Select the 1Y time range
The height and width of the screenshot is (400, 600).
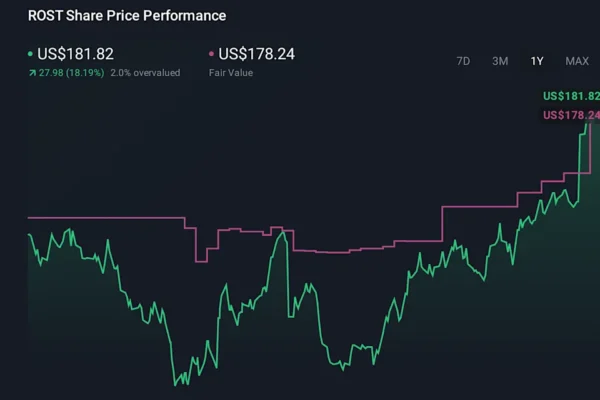(x=537, y=61)
